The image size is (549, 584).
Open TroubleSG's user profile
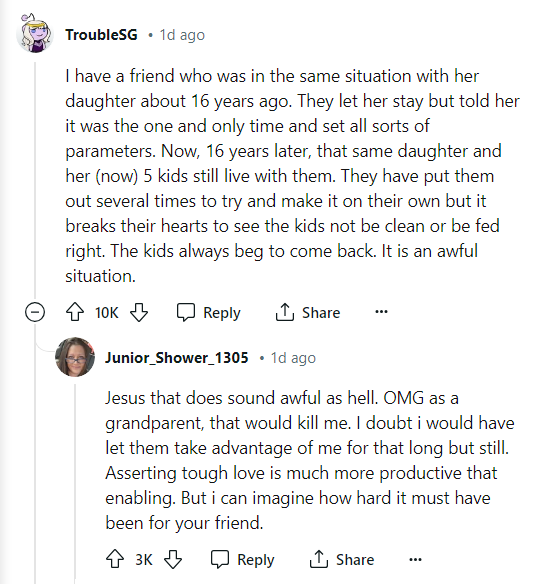101,35
